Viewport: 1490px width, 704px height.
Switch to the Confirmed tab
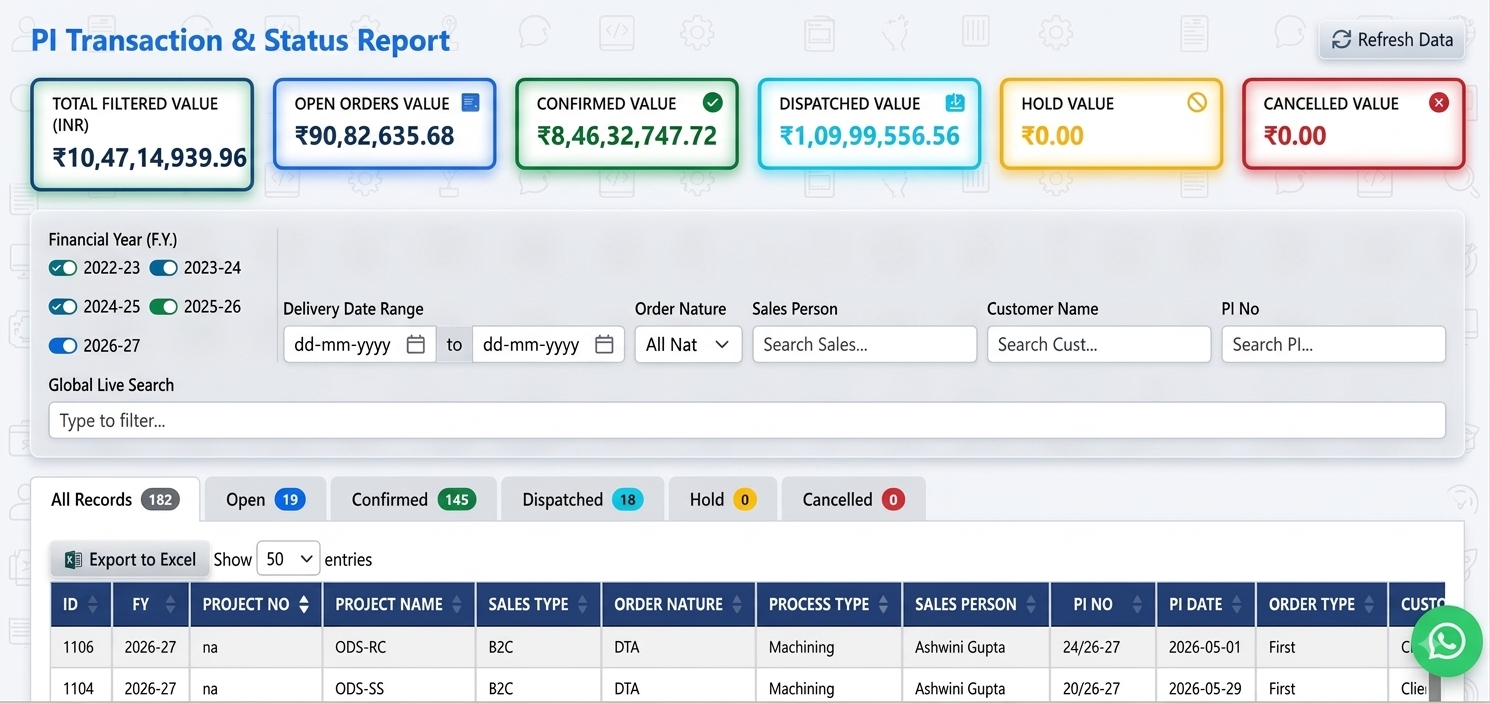[x=413, y=499]
